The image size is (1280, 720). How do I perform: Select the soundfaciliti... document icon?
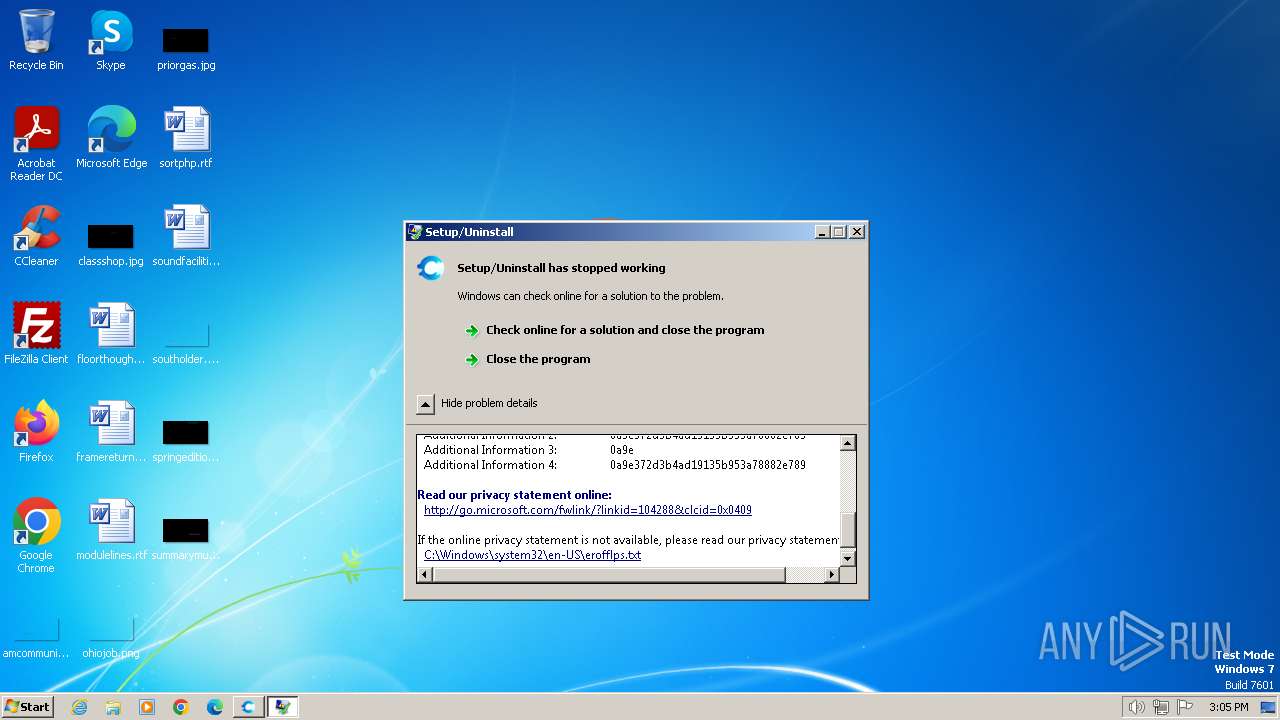(x=186, y=235)
